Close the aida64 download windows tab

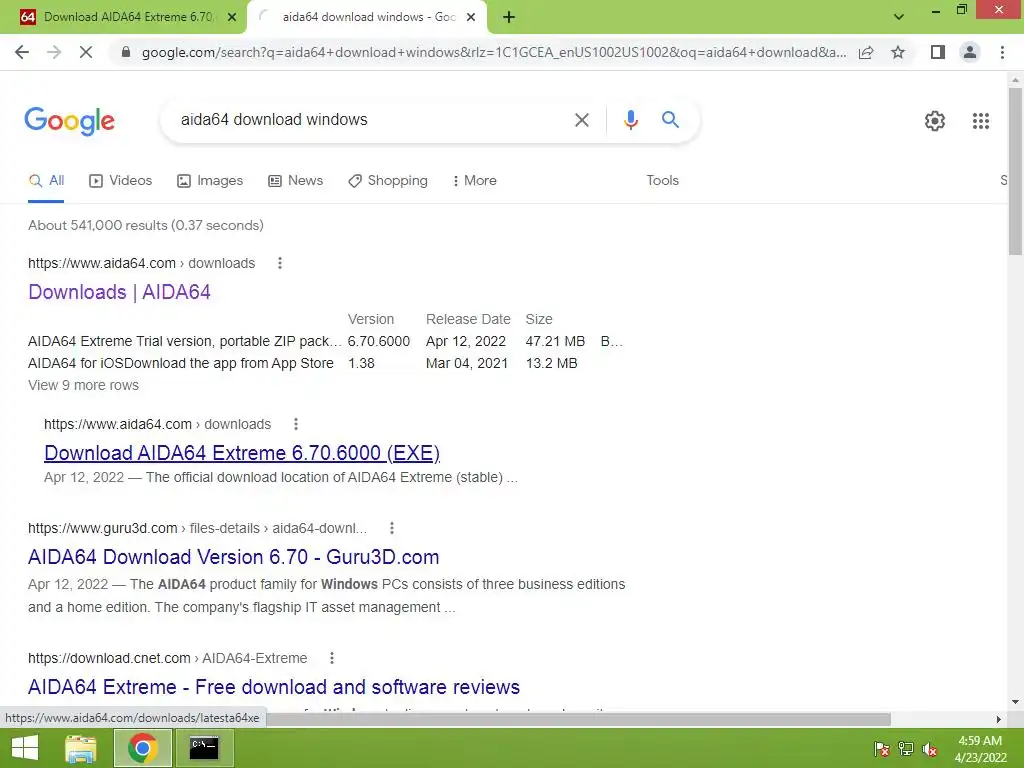tap(471, 17)
